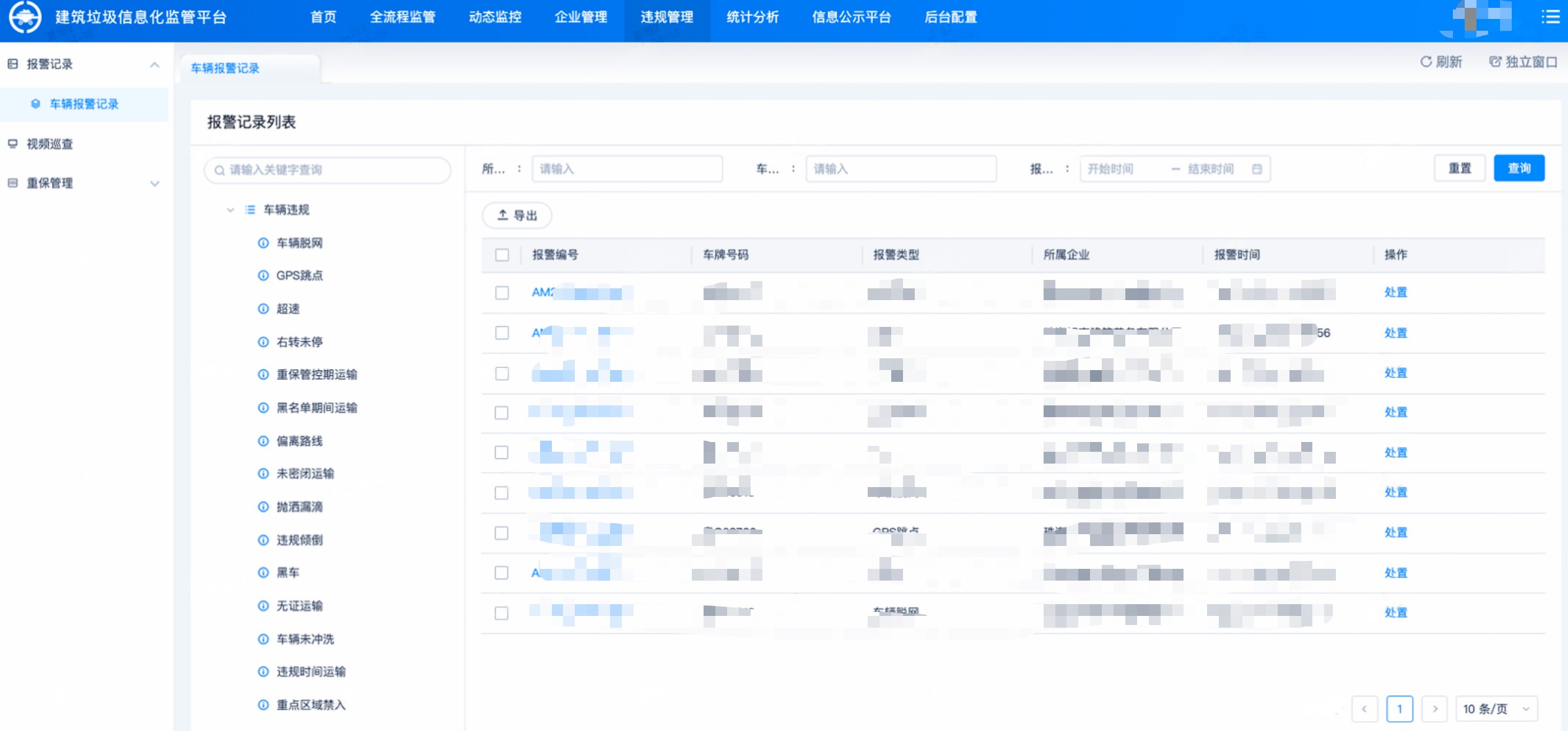Click the export upload icon on 导出 button
This screenshot has width=1568, height=731.
(x=502, y=215)
